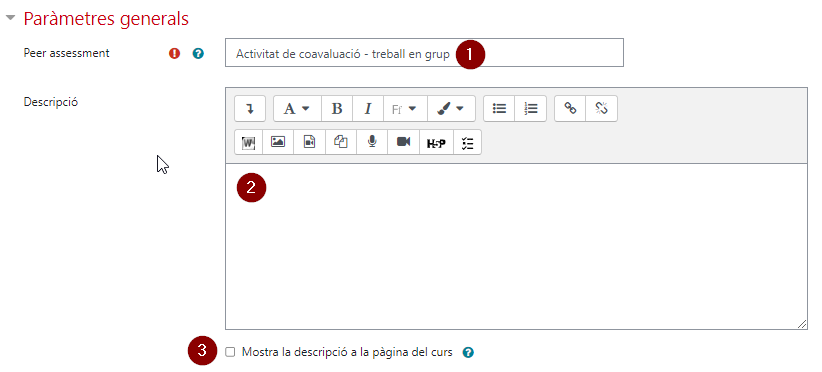Insert H5P content
The width and height of the screenshot is (822, 372).
click(436, 142)
